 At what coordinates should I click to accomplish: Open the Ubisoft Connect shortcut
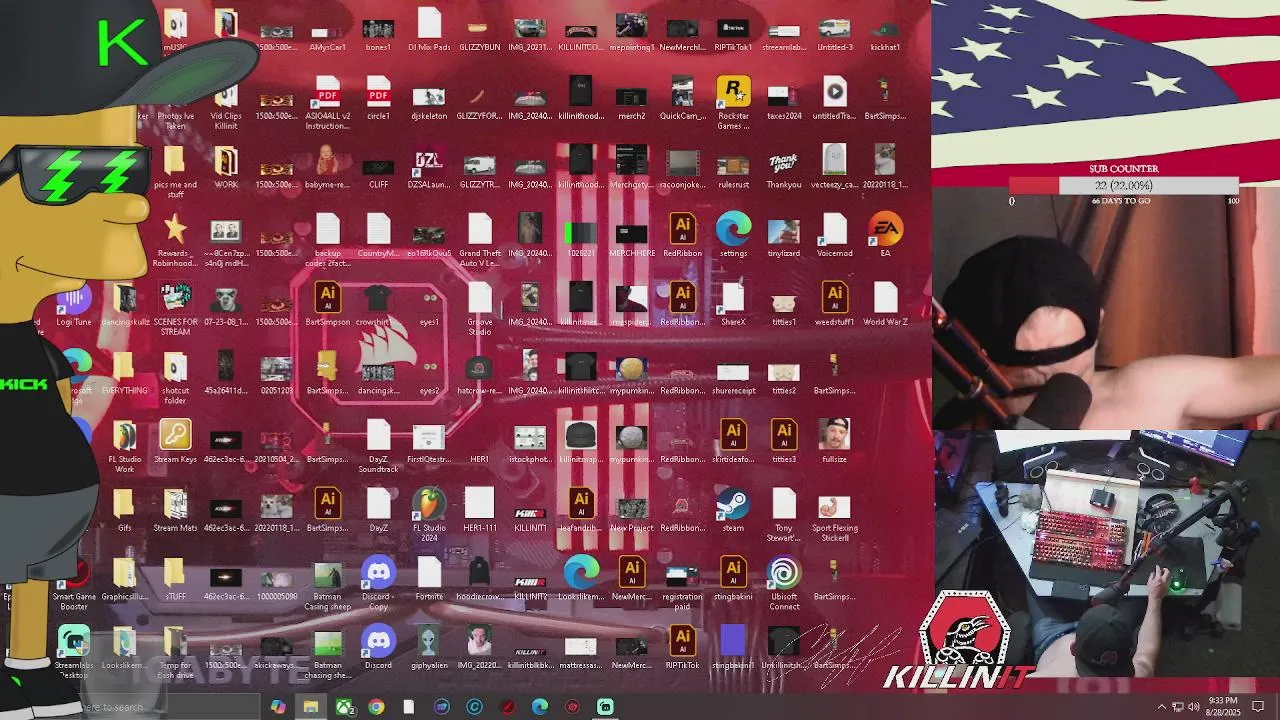click(x=784, y=573)
